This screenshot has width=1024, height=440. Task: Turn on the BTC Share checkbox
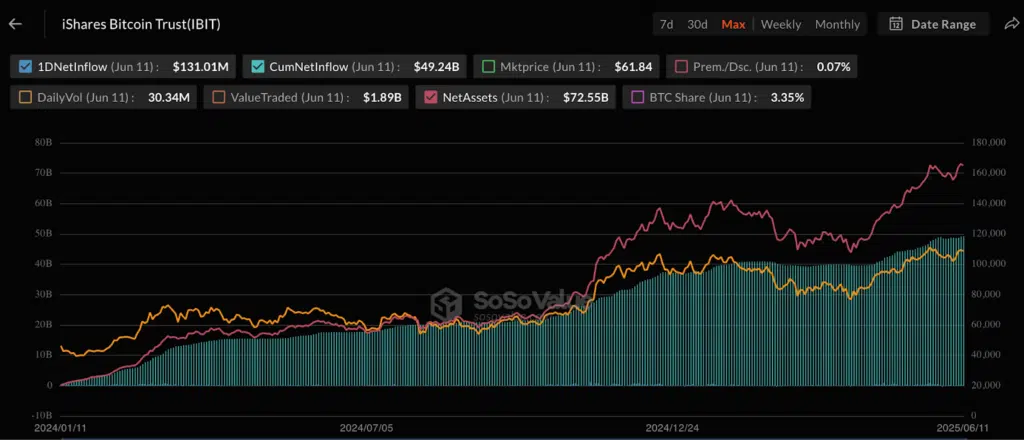[x=639, y=98]
